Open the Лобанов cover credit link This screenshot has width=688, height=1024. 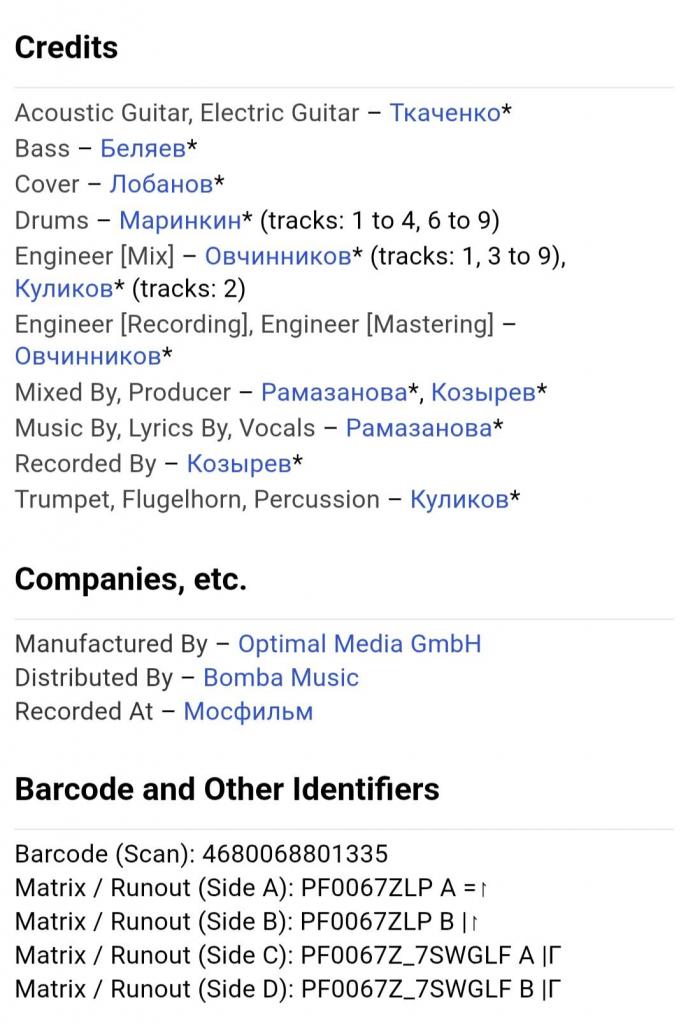[161, 184]
